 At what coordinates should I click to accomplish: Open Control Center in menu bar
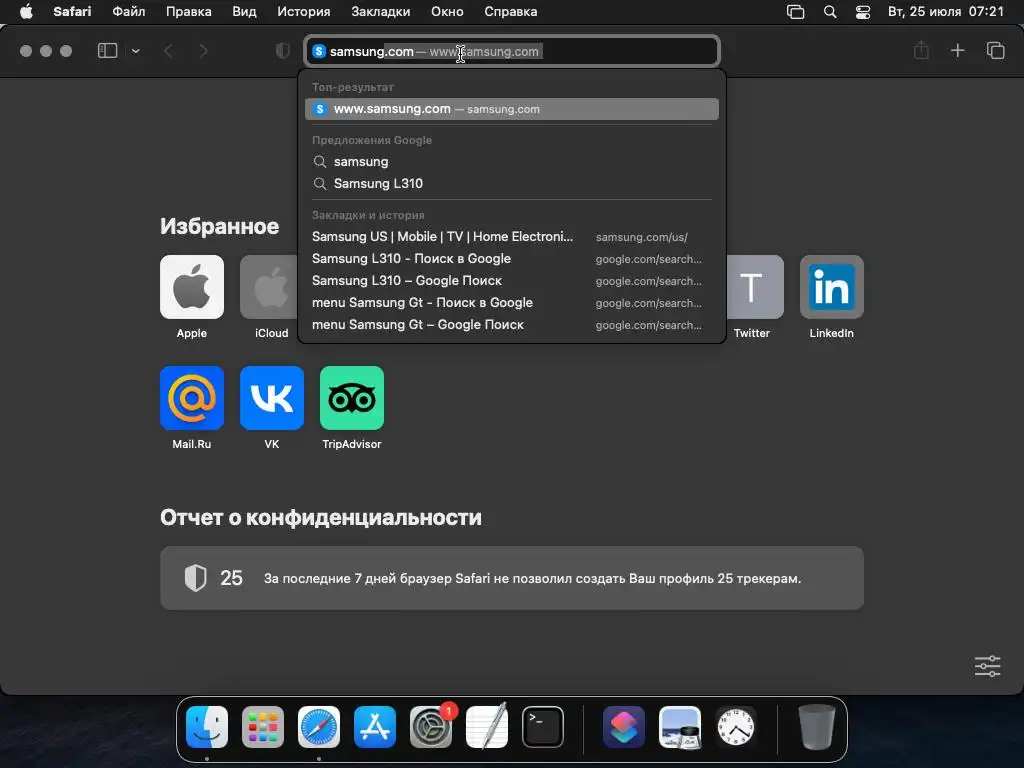863,12
